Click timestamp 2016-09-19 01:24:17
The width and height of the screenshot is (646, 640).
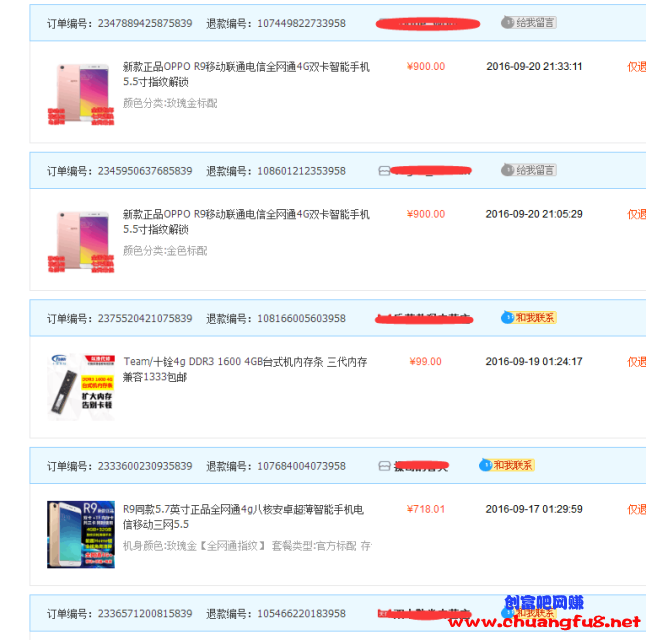(x=534, y=362)
